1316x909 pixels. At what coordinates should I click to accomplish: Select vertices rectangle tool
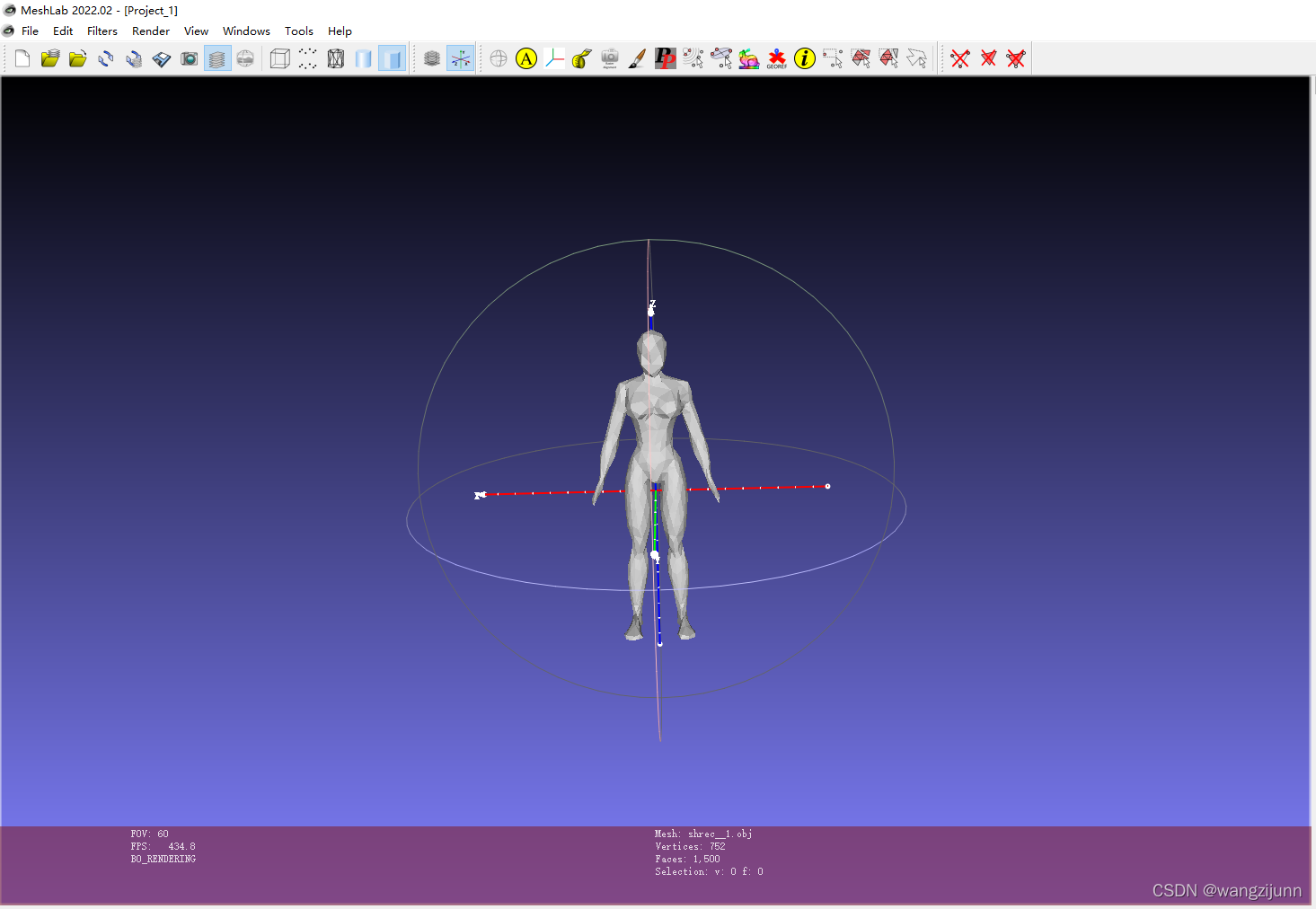click(833, 59)
